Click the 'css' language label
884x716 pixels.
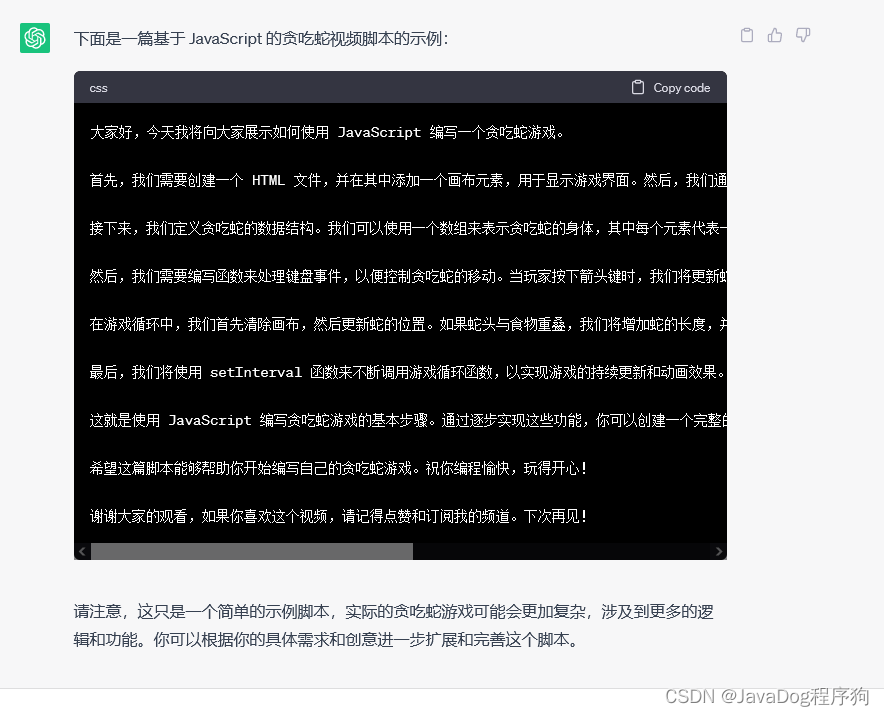point(98,88)
